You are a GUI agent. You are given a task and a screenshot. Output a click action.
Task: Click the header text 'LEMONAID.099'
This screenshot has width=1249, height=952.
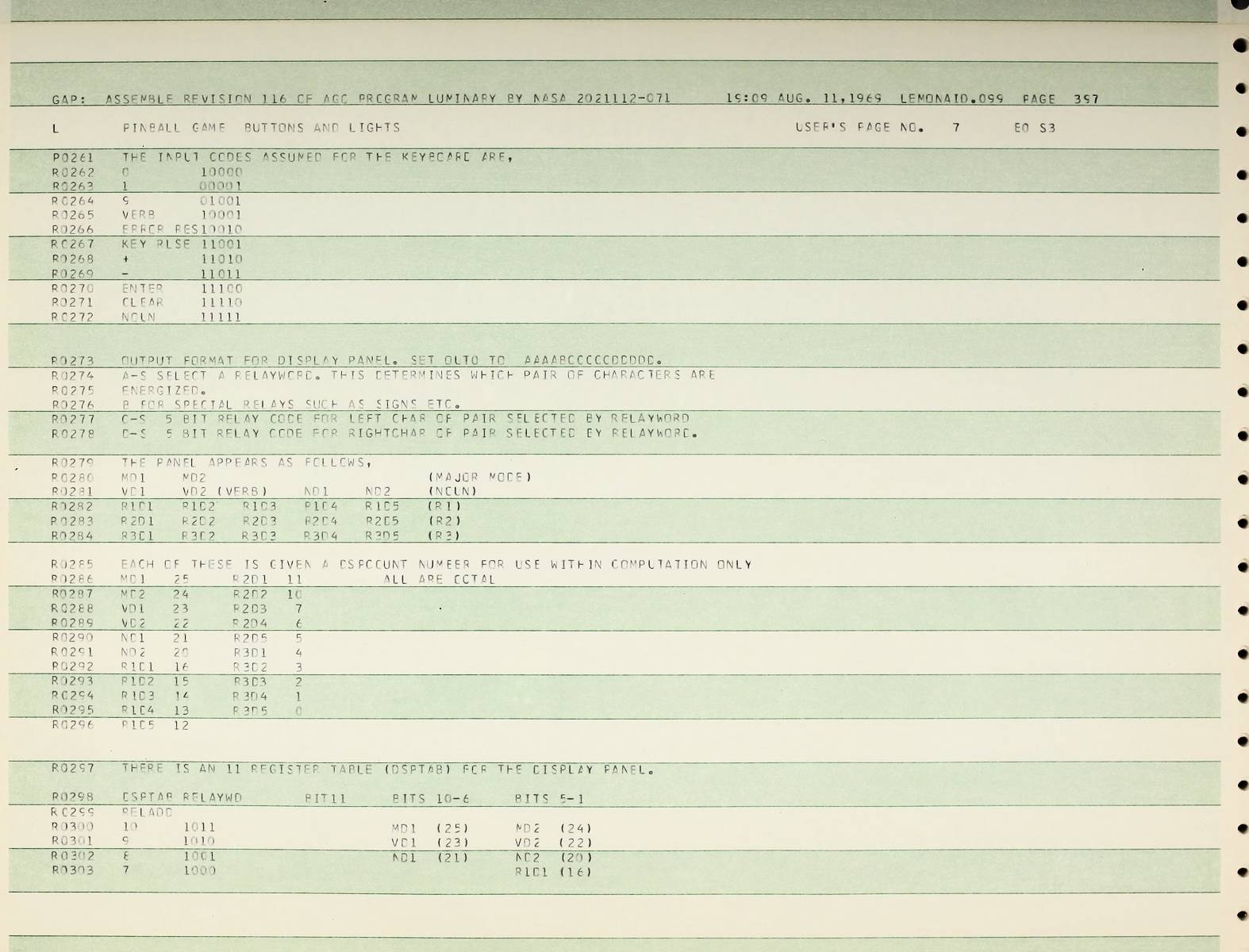point(951,99)
